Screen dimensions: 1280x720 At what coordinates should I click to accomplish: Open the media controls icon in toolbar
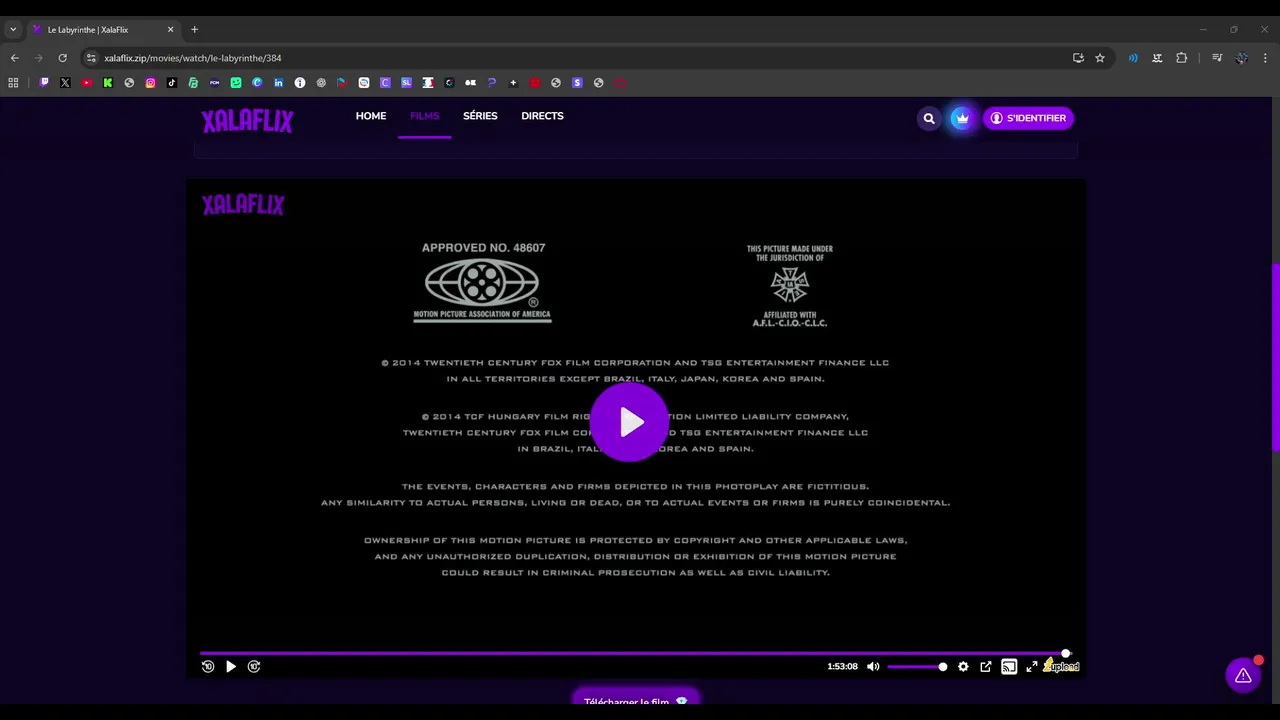pos(1217,58)
